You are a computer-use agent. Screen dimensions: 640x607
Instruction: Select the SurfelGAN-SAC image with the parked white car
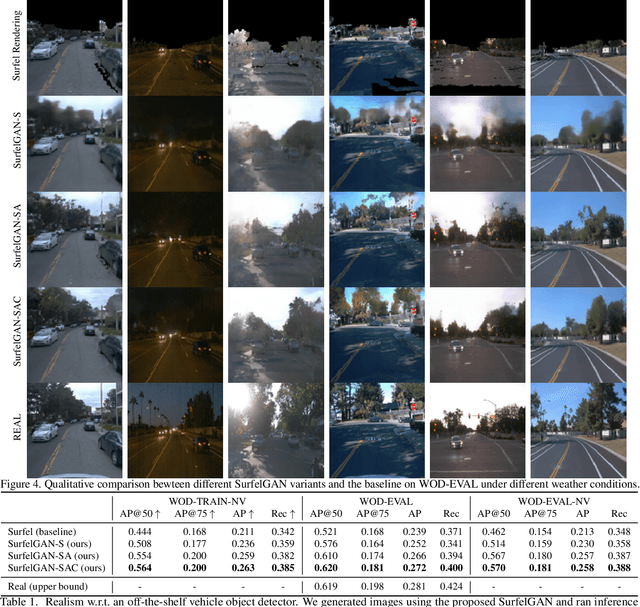[x=74, y=335]
